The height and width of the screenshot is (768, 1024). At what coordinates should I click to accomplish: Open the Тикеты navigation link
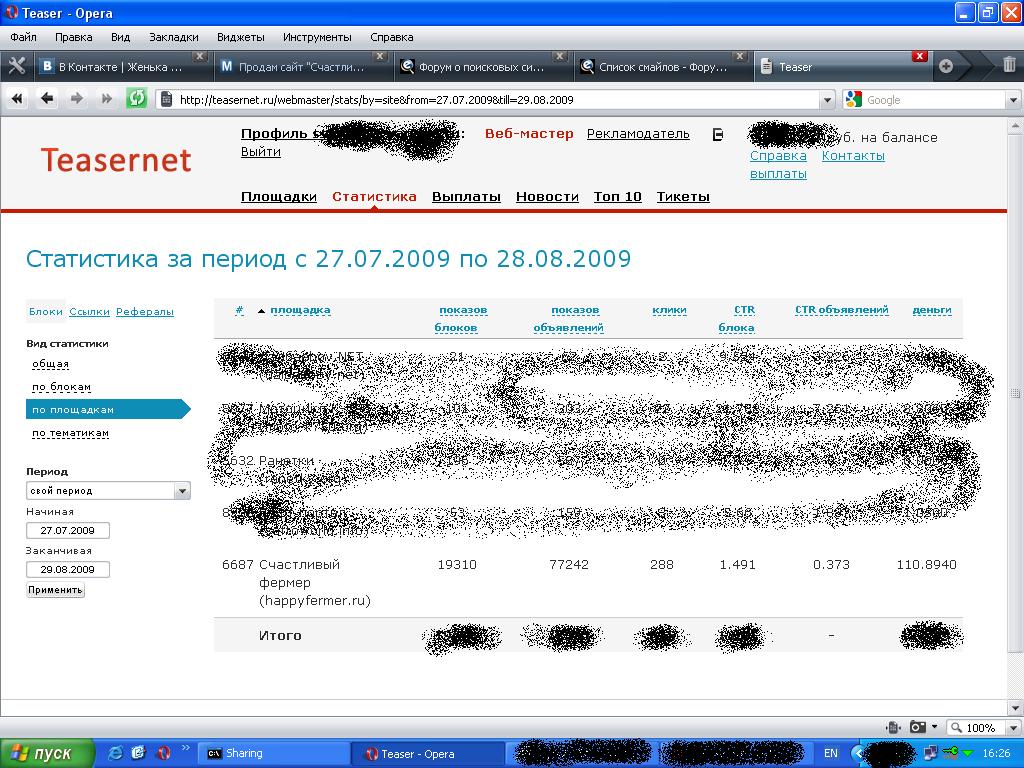click(683, 197)
